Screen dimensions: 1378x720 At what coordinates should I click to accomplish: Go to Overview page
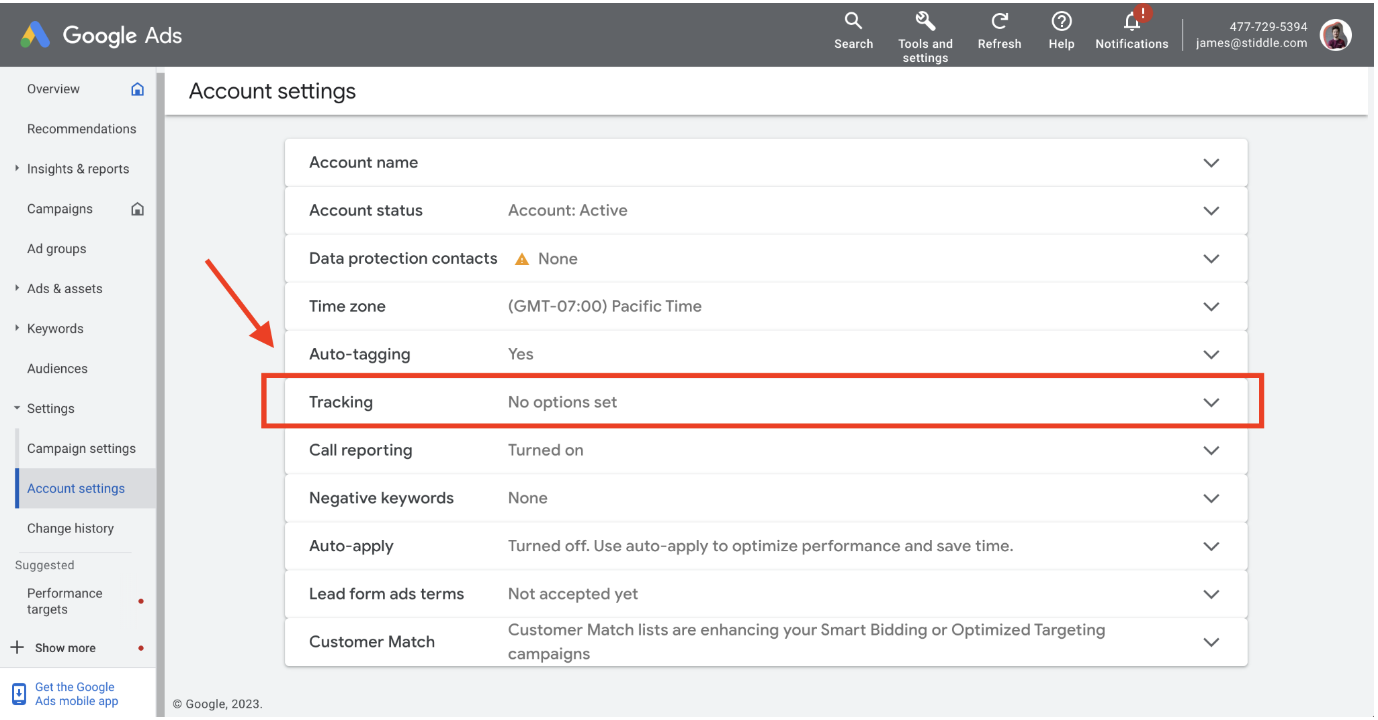coord(53,89)
